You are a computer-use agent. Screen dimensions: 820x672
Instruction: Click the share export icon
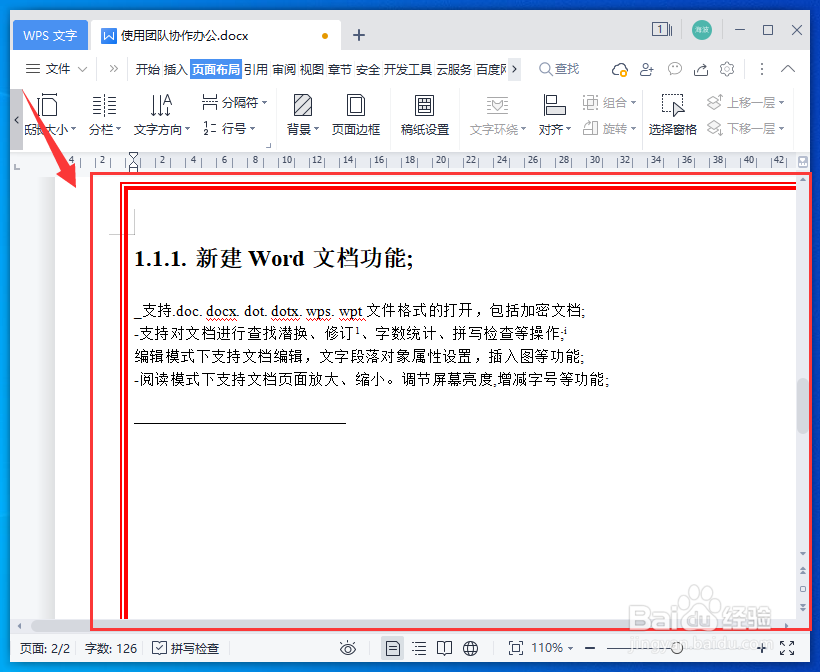pyautogui.click(x=701, y=69)
